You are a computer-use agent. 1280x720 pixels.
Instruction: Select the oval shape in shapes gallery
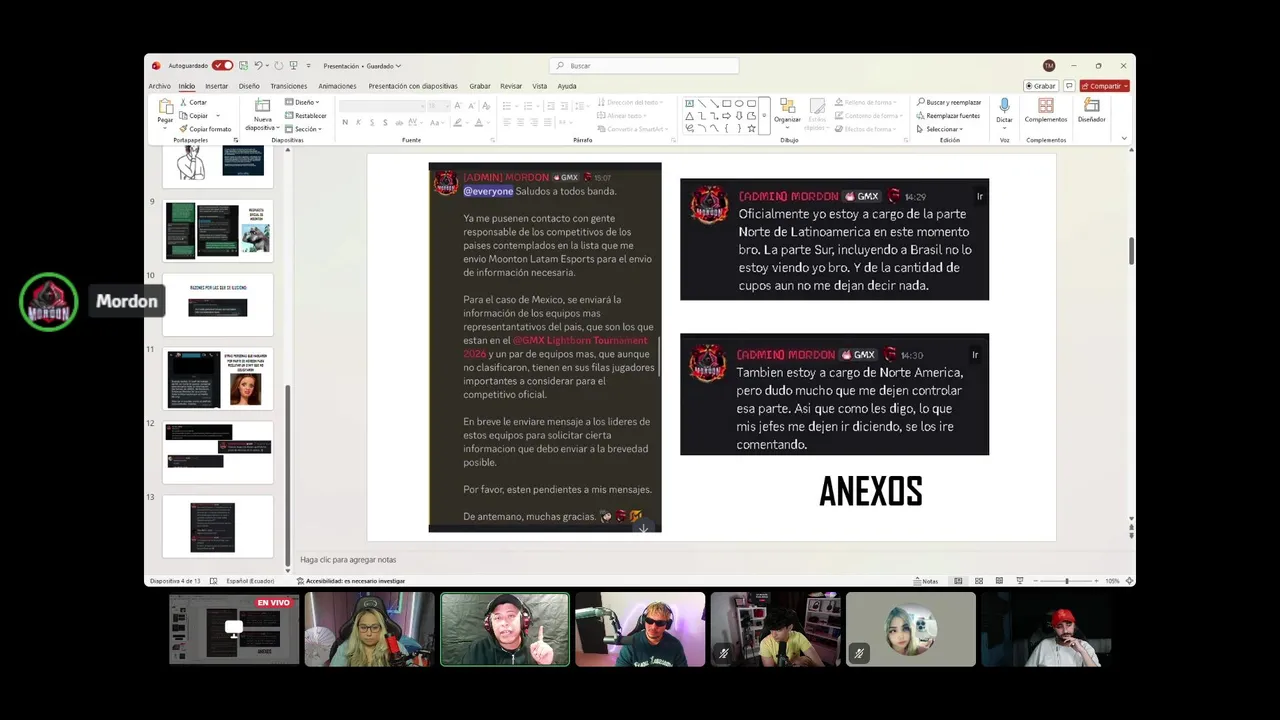[739, 103]
